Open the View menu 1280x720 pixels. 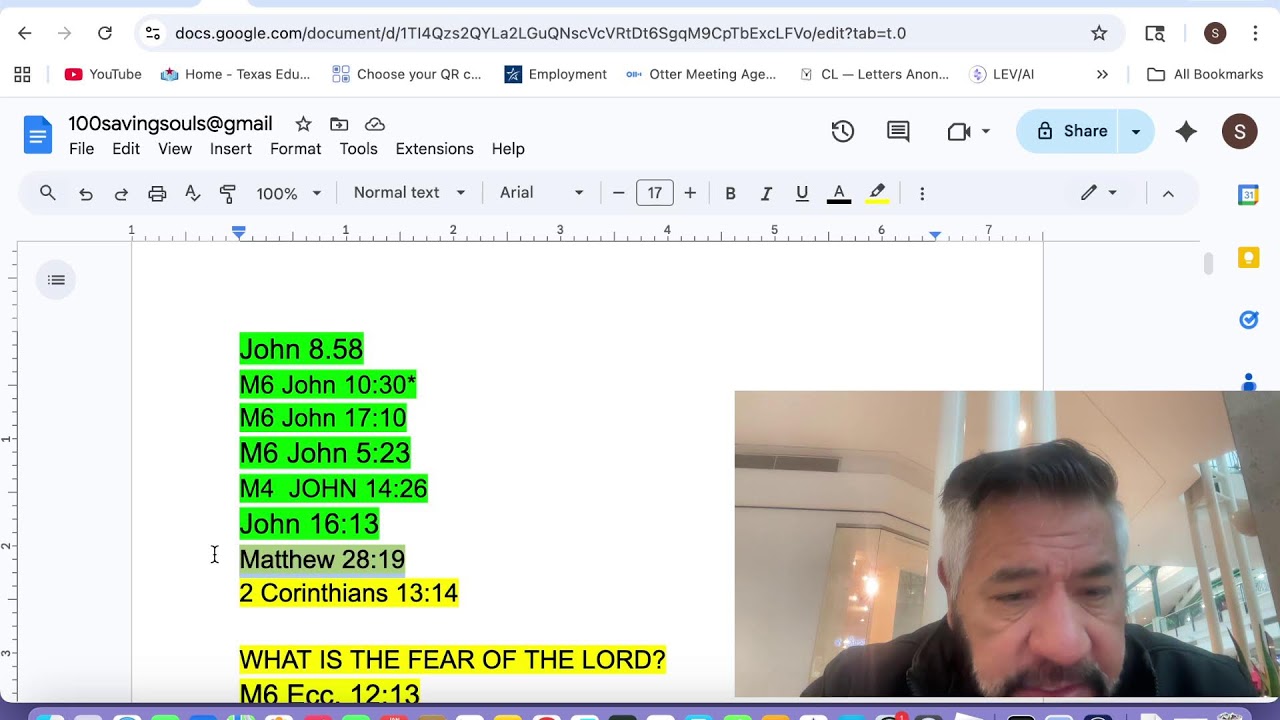click(175, 149)
